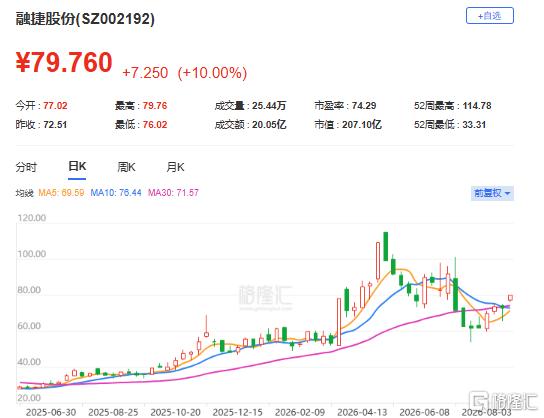The height and width of the screenshot is (418, 544).
Task: Click the tallest green candlestick at the peak
Action: click(x=385, y=246)
